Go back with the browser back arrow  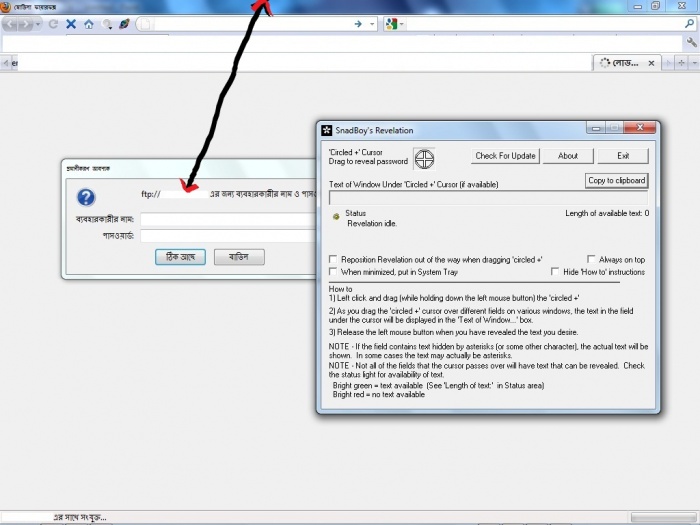click(x=10, y=24)
